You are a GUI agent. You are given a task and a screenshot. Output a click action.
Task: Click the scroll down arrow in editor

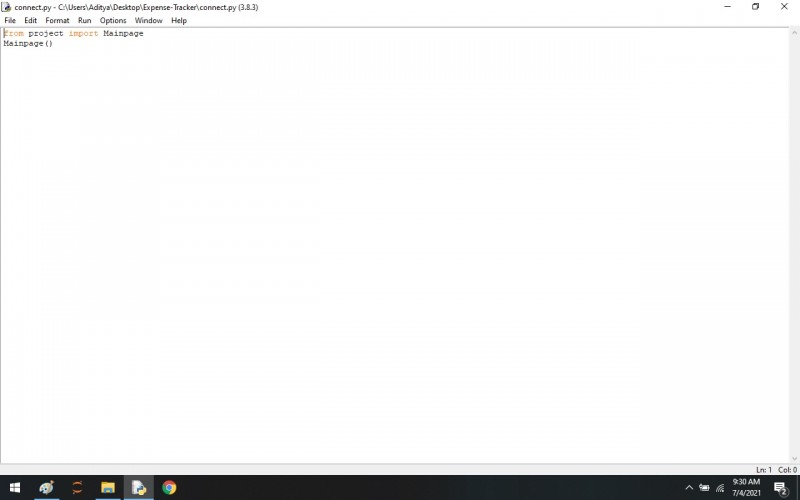click(794, 459)
